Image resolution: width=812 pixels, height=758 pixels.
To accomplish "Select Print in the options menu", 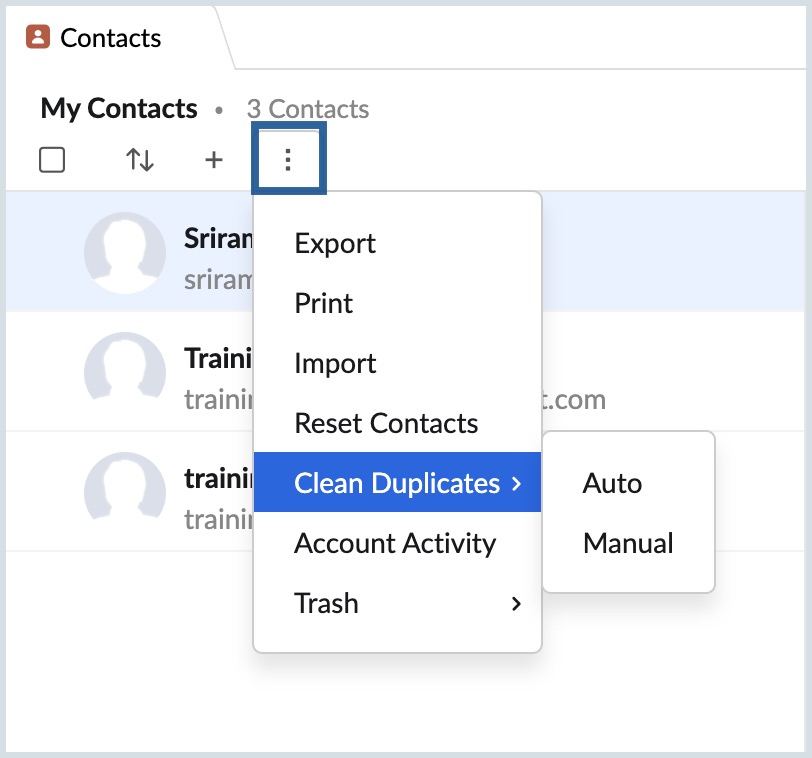I will [x=324, y=303].
